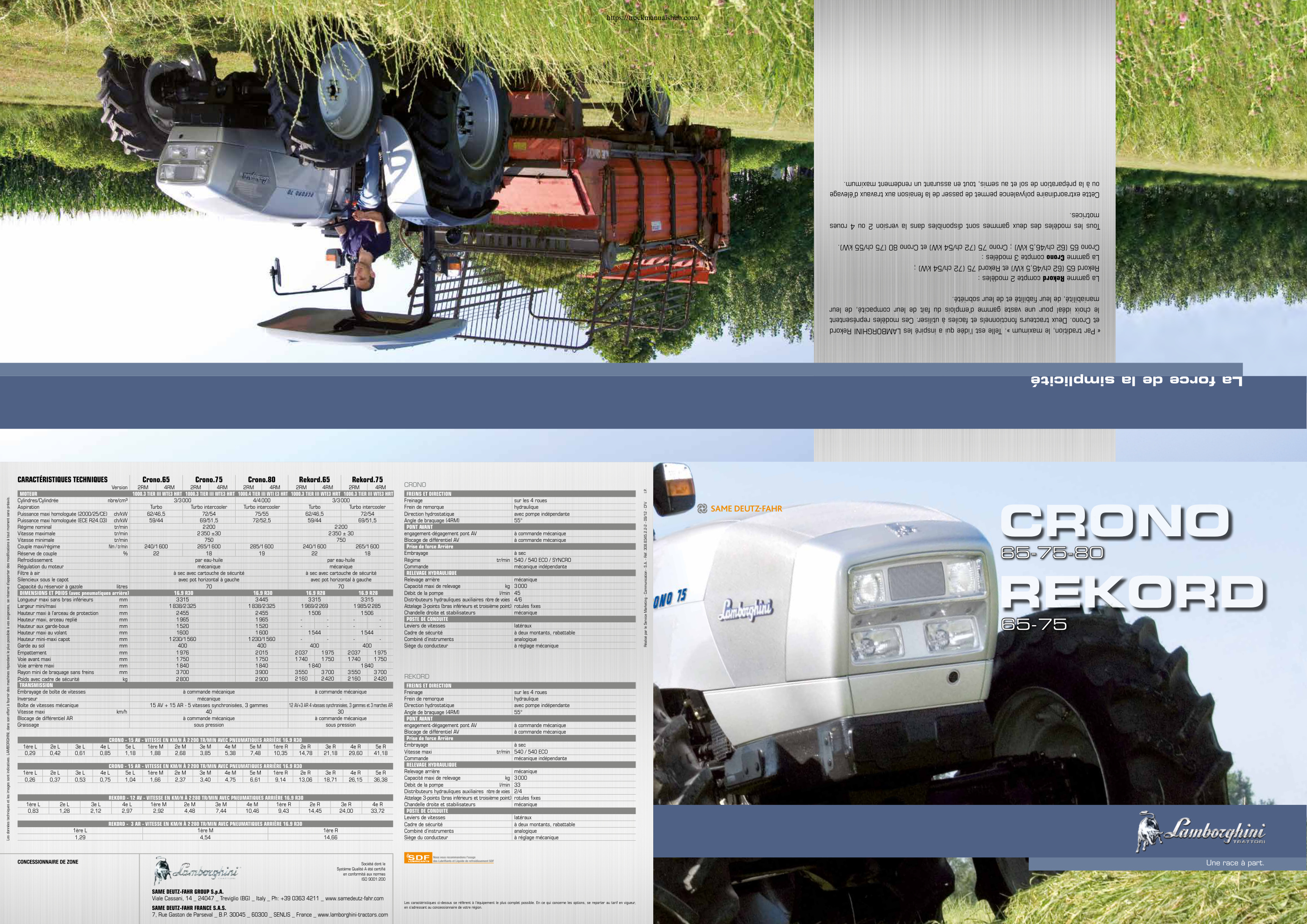The height and width of the screenshot is (924, 1307).
Task: Open the www.samedeutz-fahr.com link
Action: pos(354,898)
